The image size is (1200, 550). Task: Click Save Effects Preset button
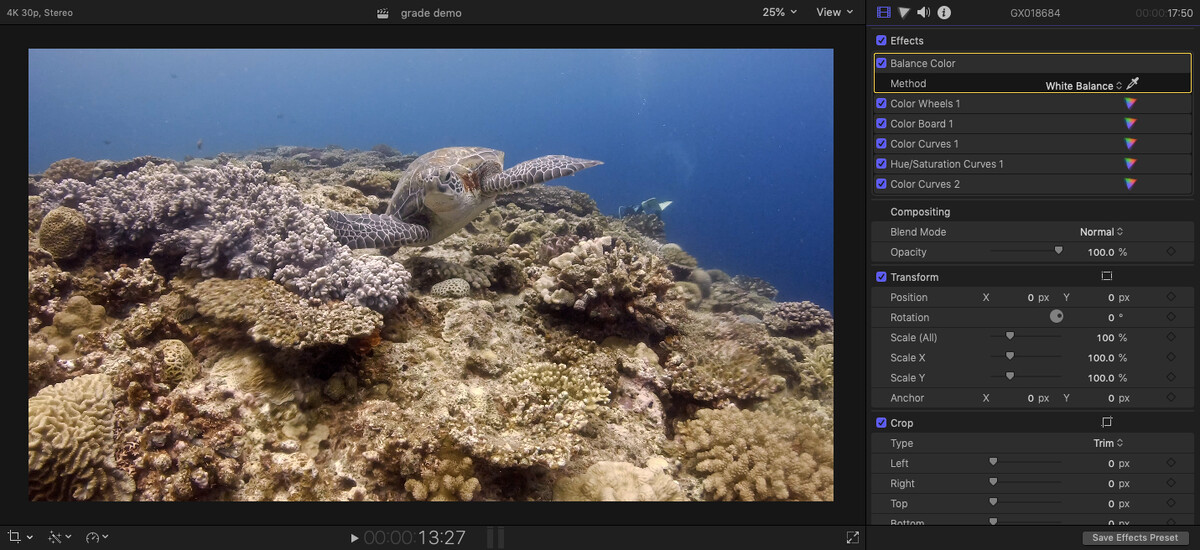[x=1135, y=538]
